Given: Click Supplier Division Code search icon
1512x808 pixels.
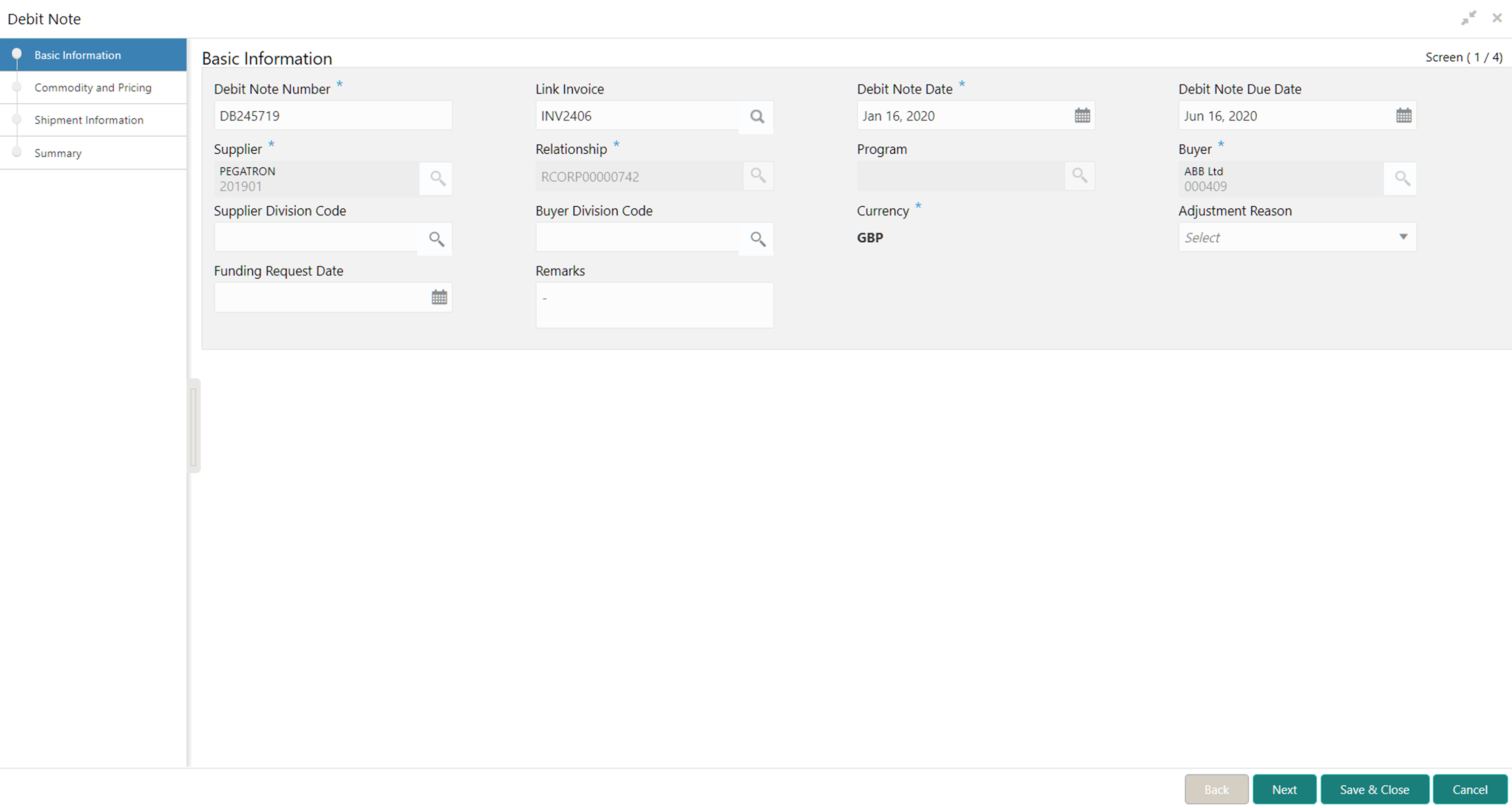Looking at the screenshot, I should (x=436, y=239).
